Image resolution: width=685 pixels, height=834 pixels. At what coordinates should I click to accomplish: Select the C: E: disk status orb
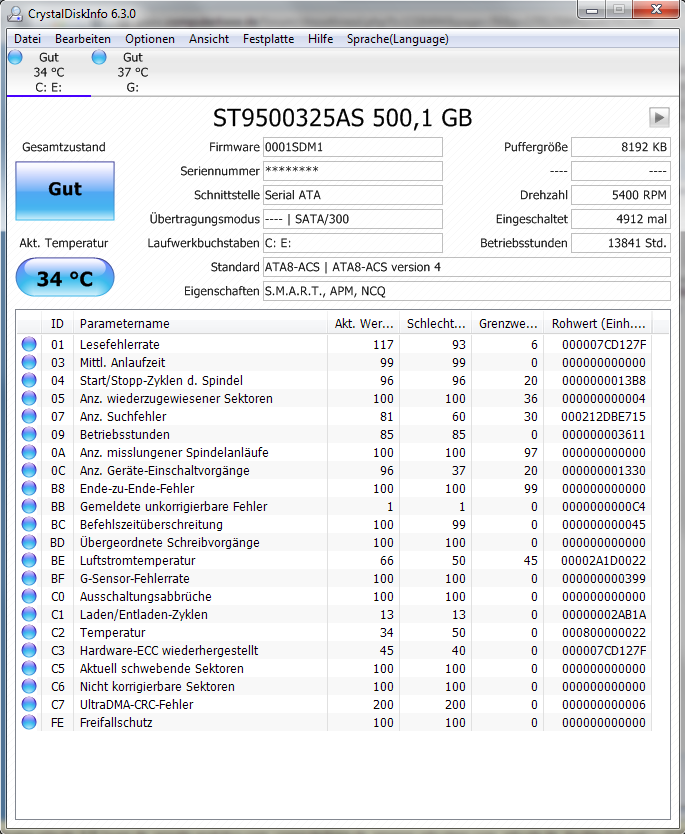click(15, 57)
